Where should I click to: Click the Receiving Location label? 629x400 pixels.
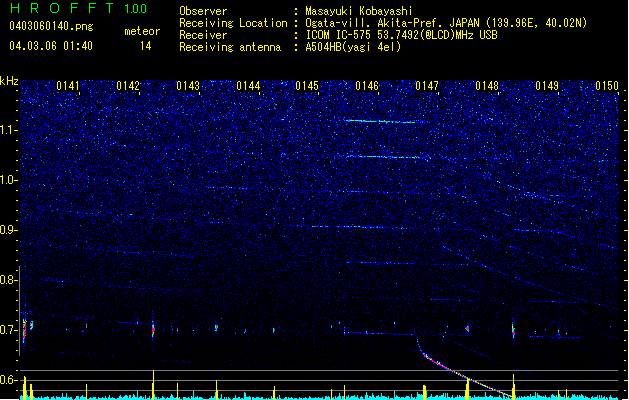click(x=233, y=23)
